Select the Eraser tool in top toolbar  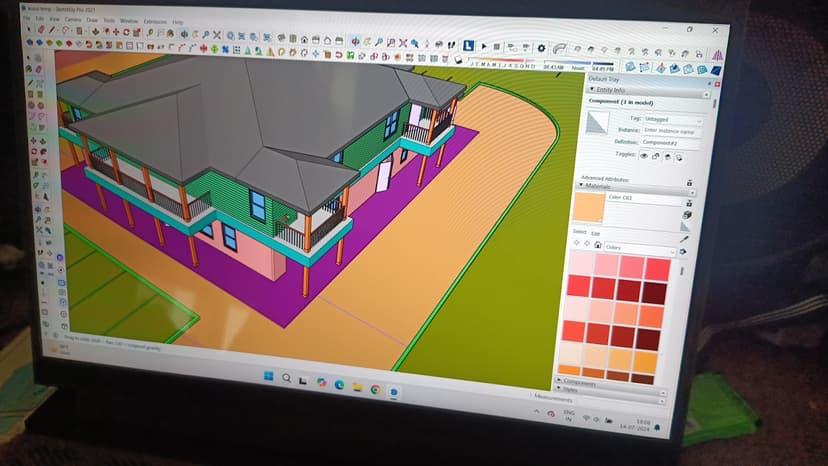(x=41, y=30)
